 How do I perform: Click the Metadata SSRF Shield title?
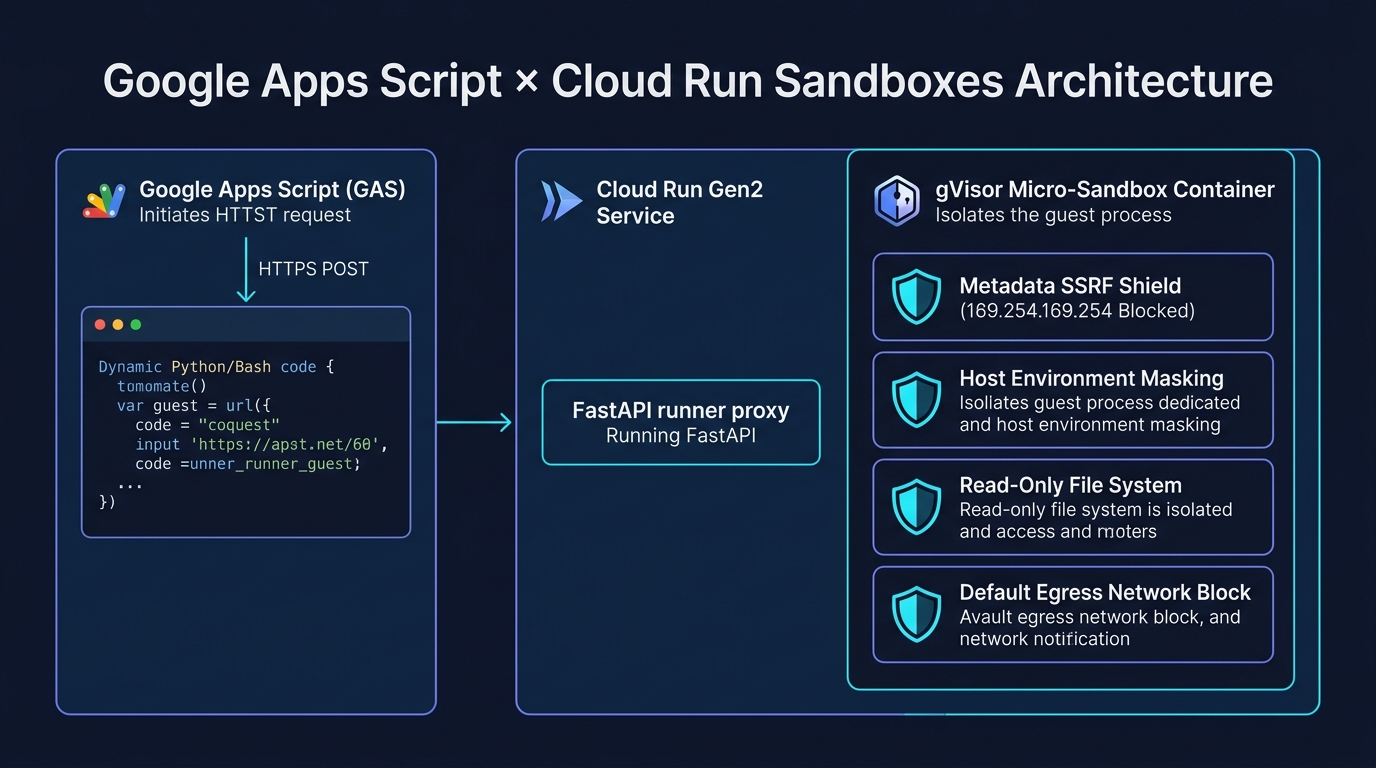coord(1070,286)
